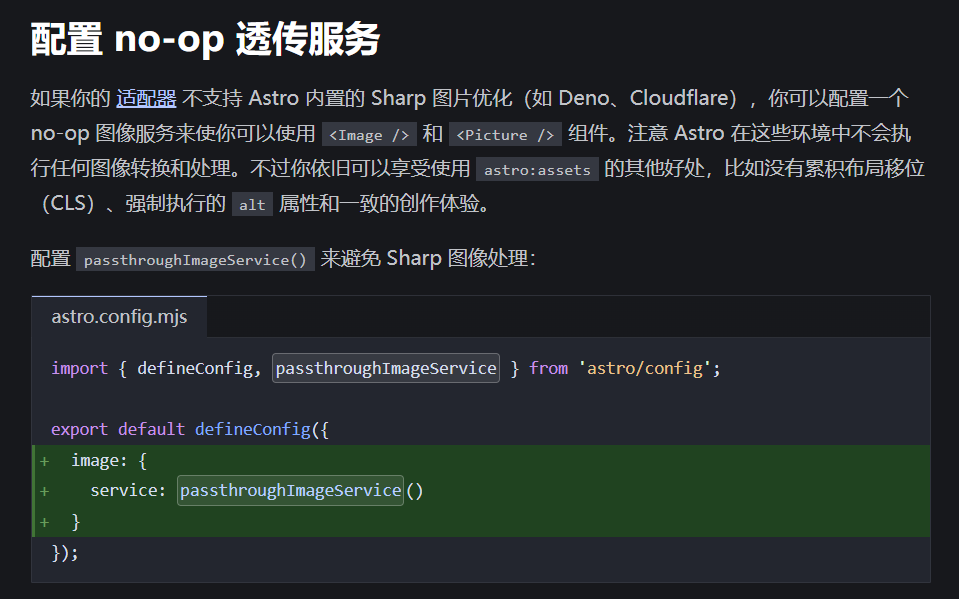
Task: Click the plus marker beside closing brace
Action: [44, 522]
